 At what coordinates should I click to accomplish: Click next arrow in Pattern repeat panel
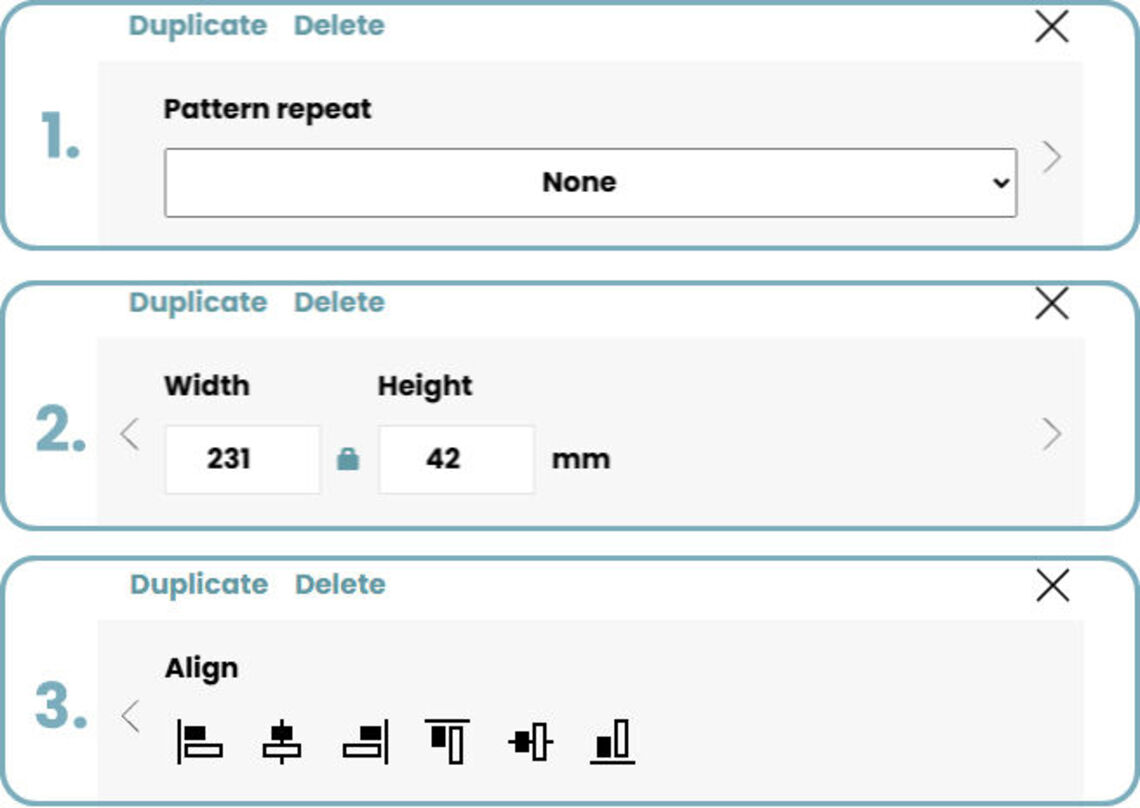coord(1051,157)
